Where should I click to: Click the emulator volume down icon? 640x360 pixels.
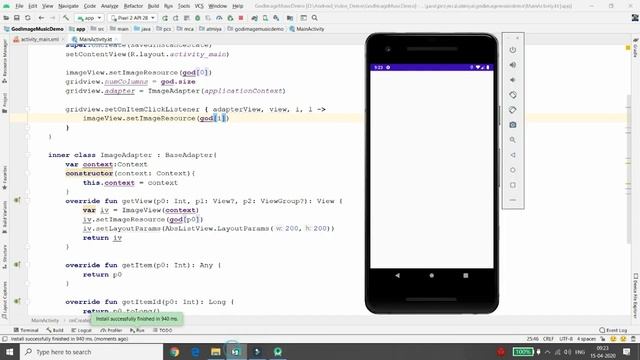click(513, 80)
